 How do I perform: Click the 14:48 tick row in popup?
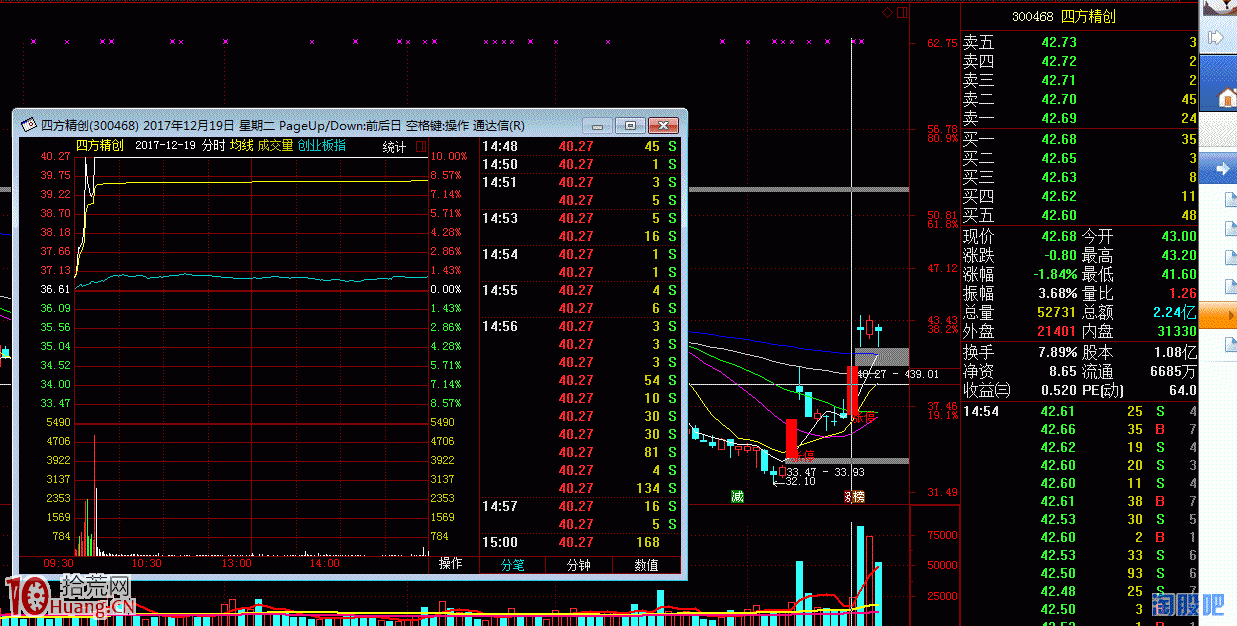tap(579, 146)
